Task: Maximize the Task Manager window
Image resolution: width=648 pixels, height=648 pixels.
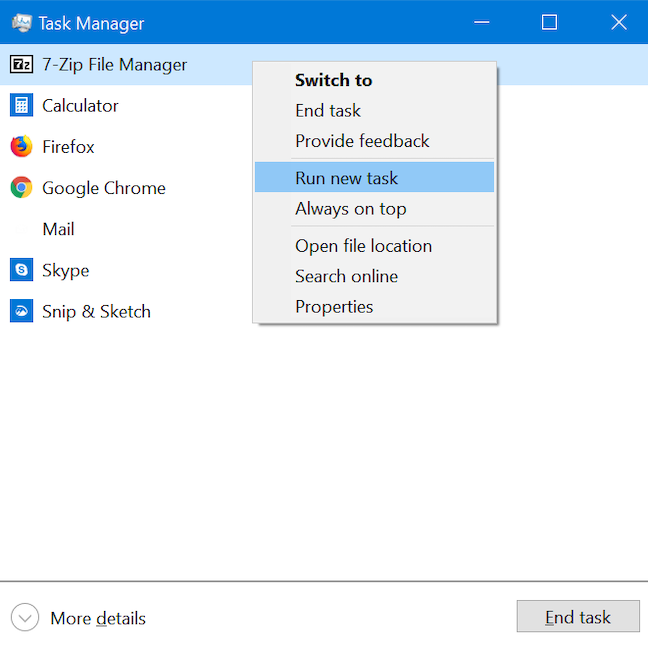Action: (549, 22)
